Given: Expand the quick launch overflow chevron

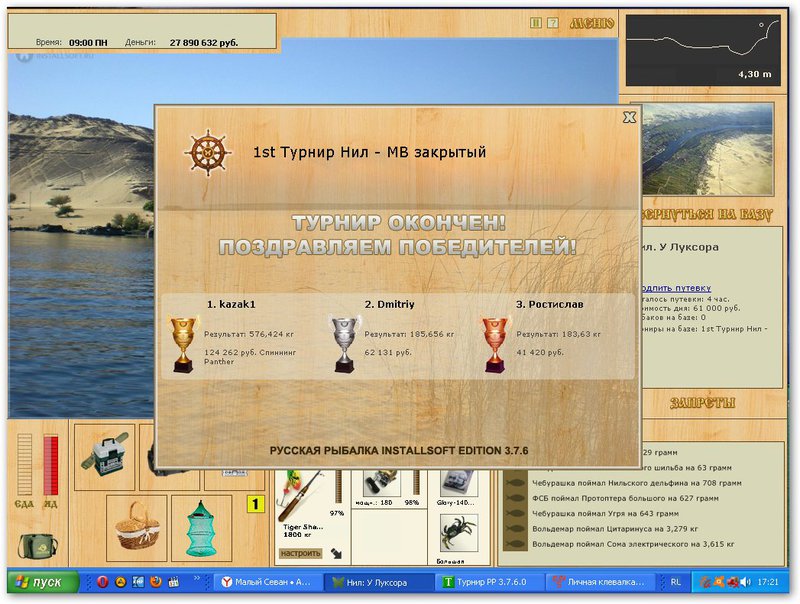Looking at the screenshot, I should pyautogui.click(x=197, y=578).
